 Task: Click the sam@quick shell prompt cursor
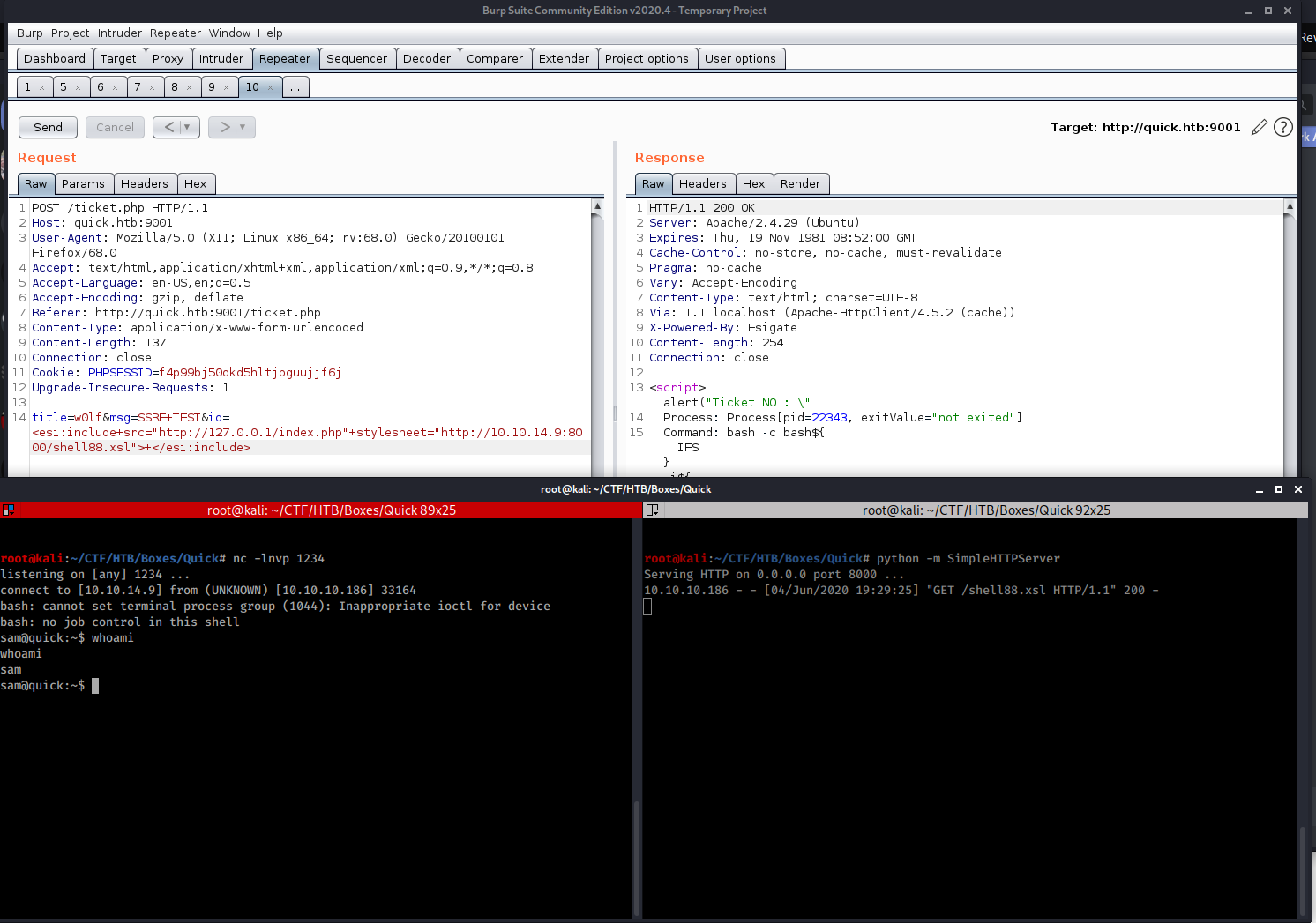click(95, 686)
